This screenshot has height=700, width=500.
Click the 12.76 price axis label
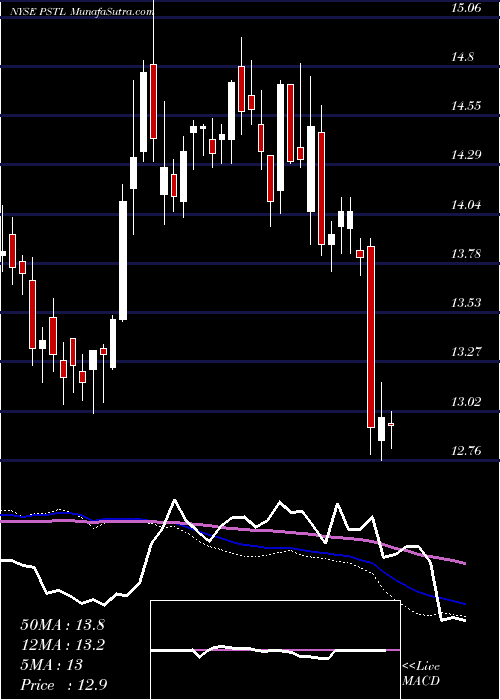[x=466, y=451]
